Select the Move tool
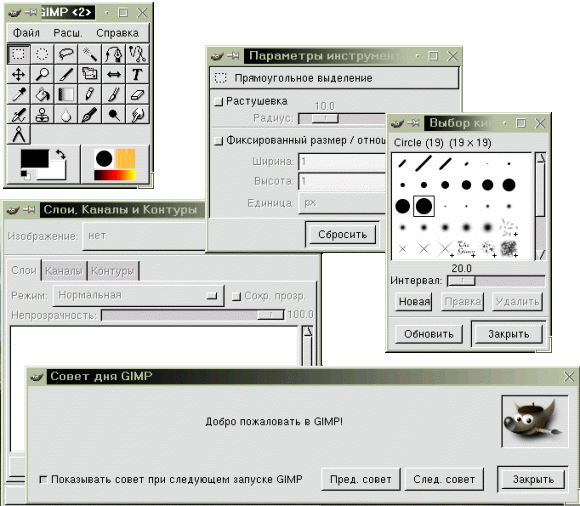The height and width of the screenshot is (506, 580). click(x=18, y=74)
